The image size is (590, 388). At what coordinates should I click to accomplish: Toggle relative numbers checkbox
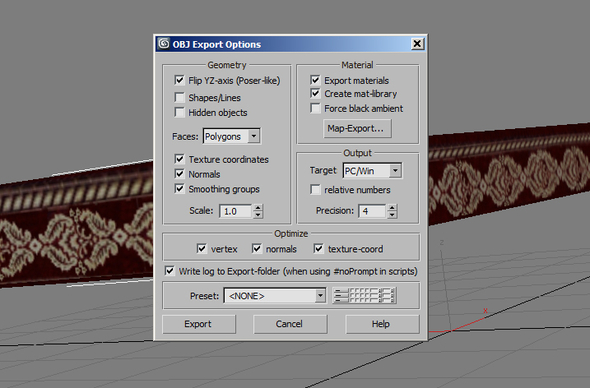[x=315, y=189]
